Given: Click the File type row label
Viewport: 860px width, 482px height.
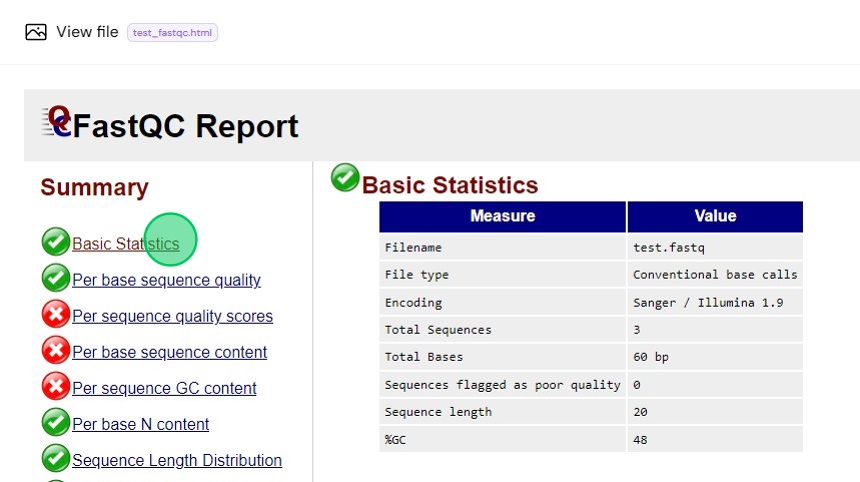Looking at the screenshot, I should pos(416,275).
